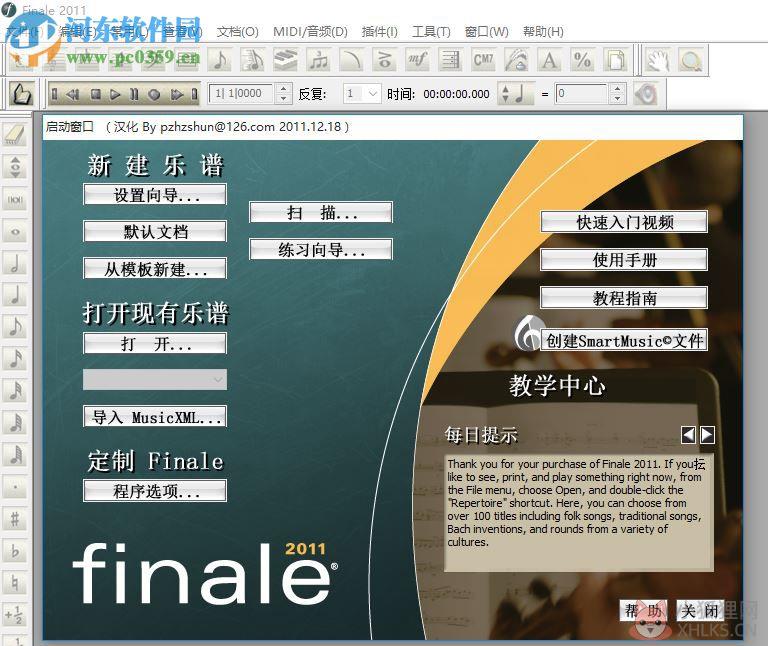Click the 打开... button
The height and width of the screenshot is (646, 768).
coord(155,343)
